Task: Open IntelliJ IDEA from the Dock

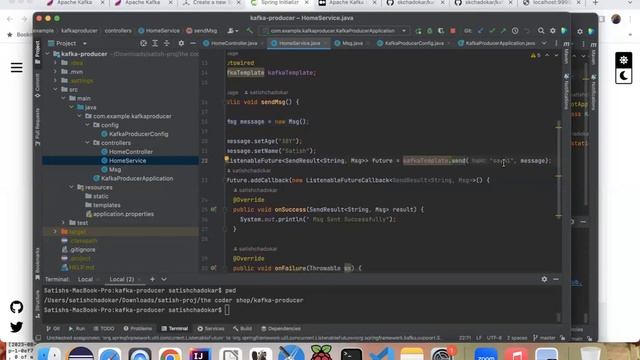Action: [x=200, y=355]
